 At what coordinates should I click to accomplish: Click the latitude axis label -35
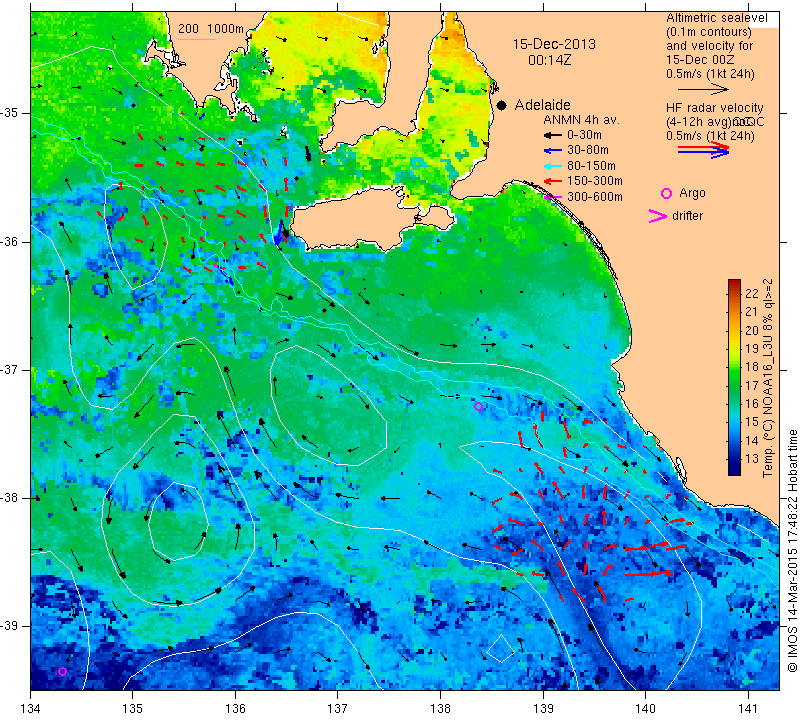tap(10, 113)
